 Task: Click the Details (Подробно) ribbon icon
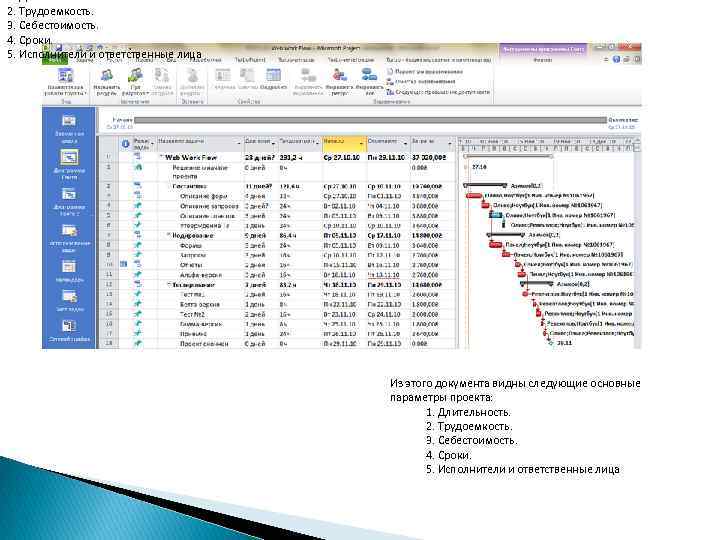tap(273, 76)
